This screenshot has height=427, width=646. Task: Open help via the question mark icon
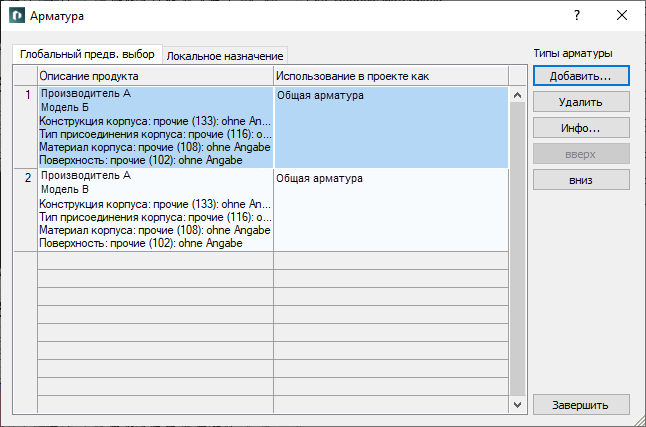(577, 16)
